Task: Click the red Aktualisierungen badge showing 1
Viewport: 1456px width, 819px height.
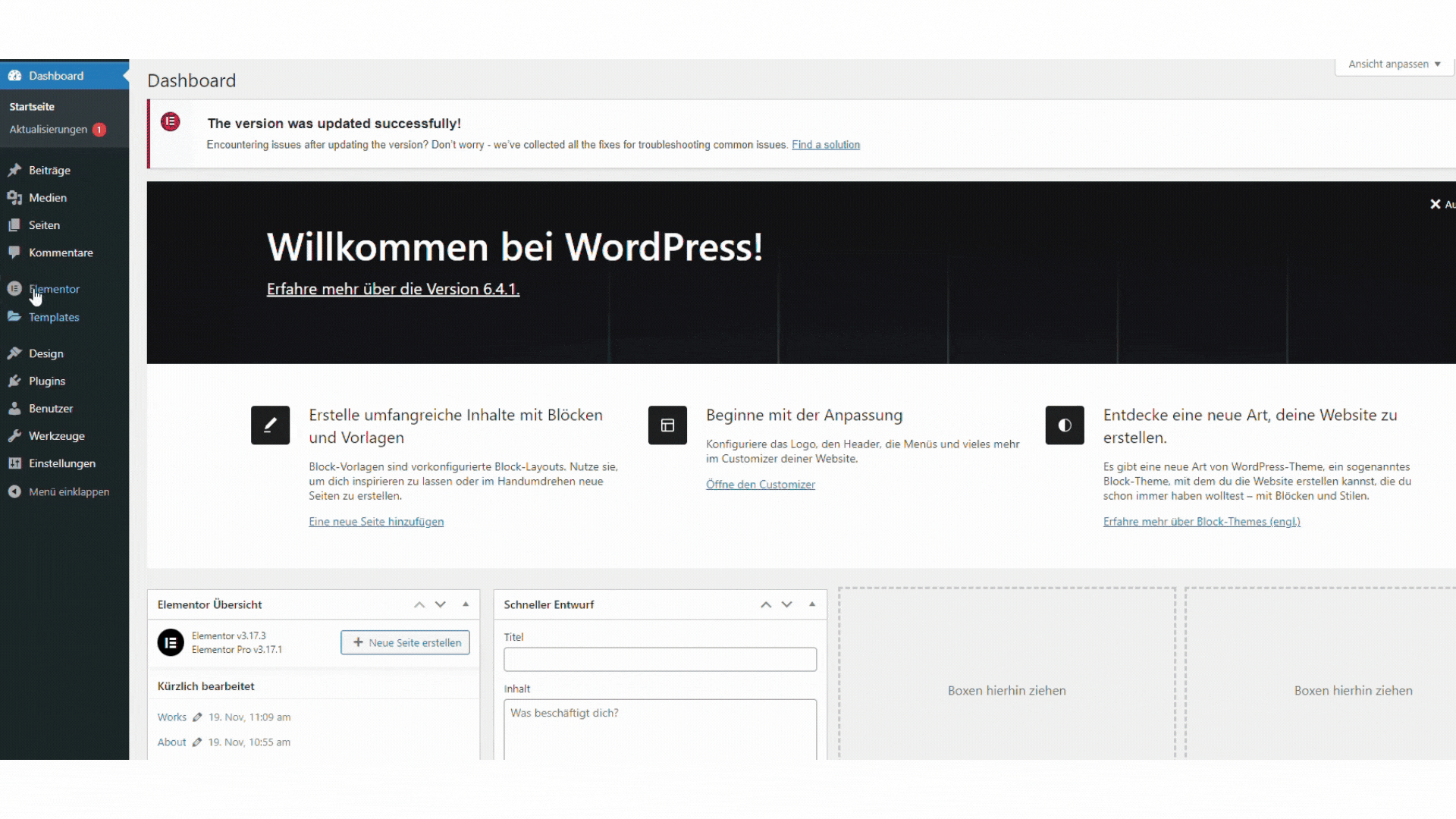Action: coord(99,130)
